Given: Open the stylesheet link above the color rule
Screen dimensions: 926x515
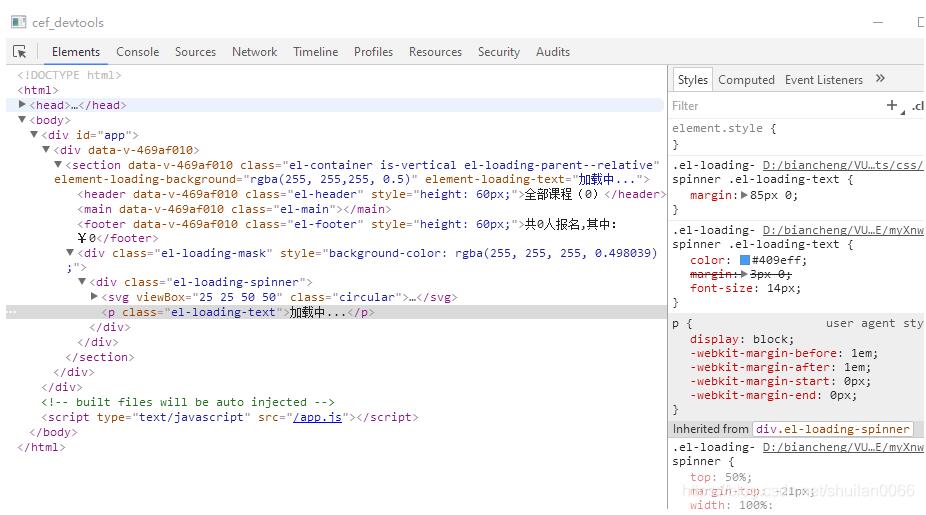Looking at the screenshot, I should tap(843, 230).
